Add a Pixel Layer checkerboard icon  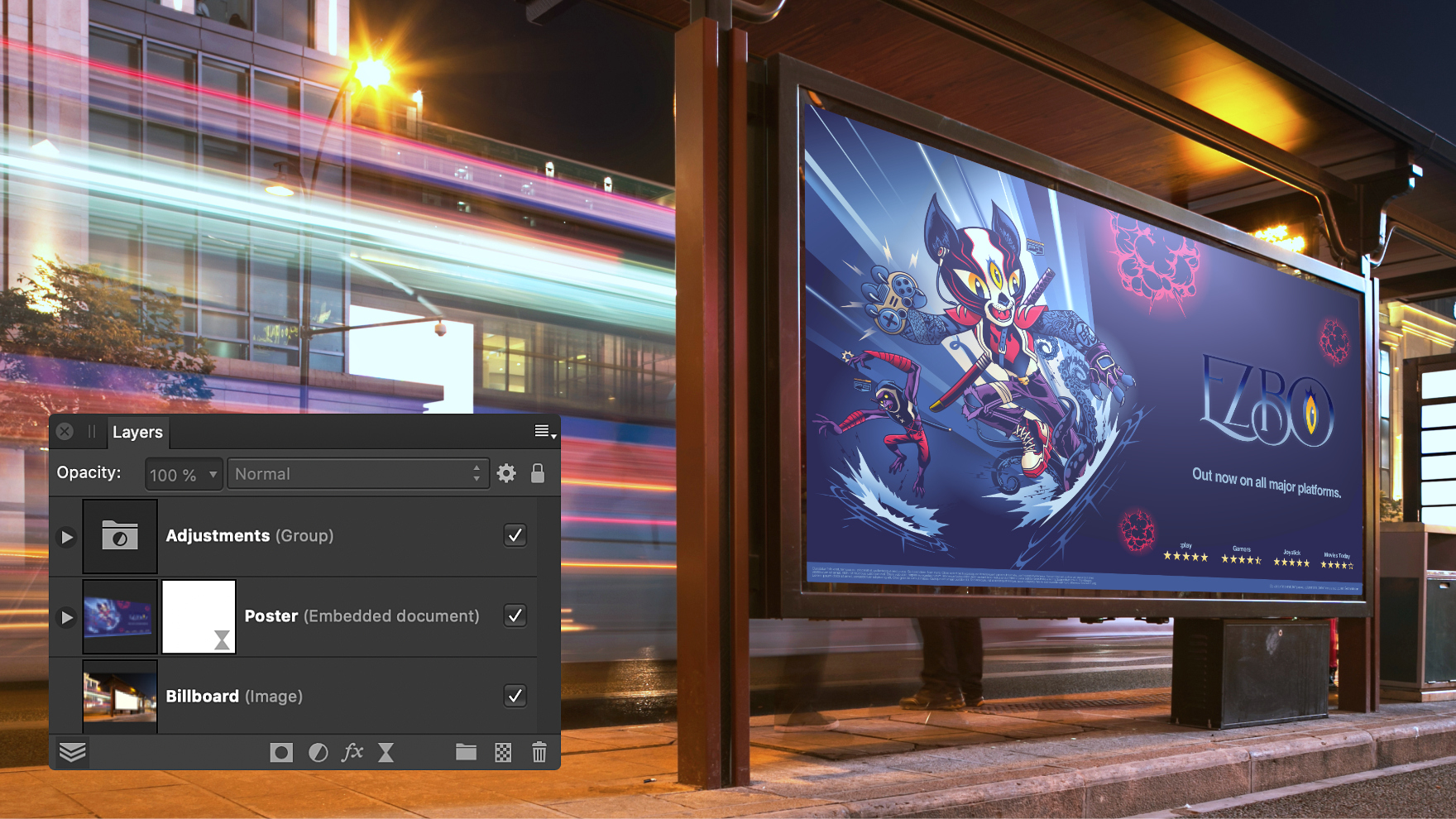(503, 752)
